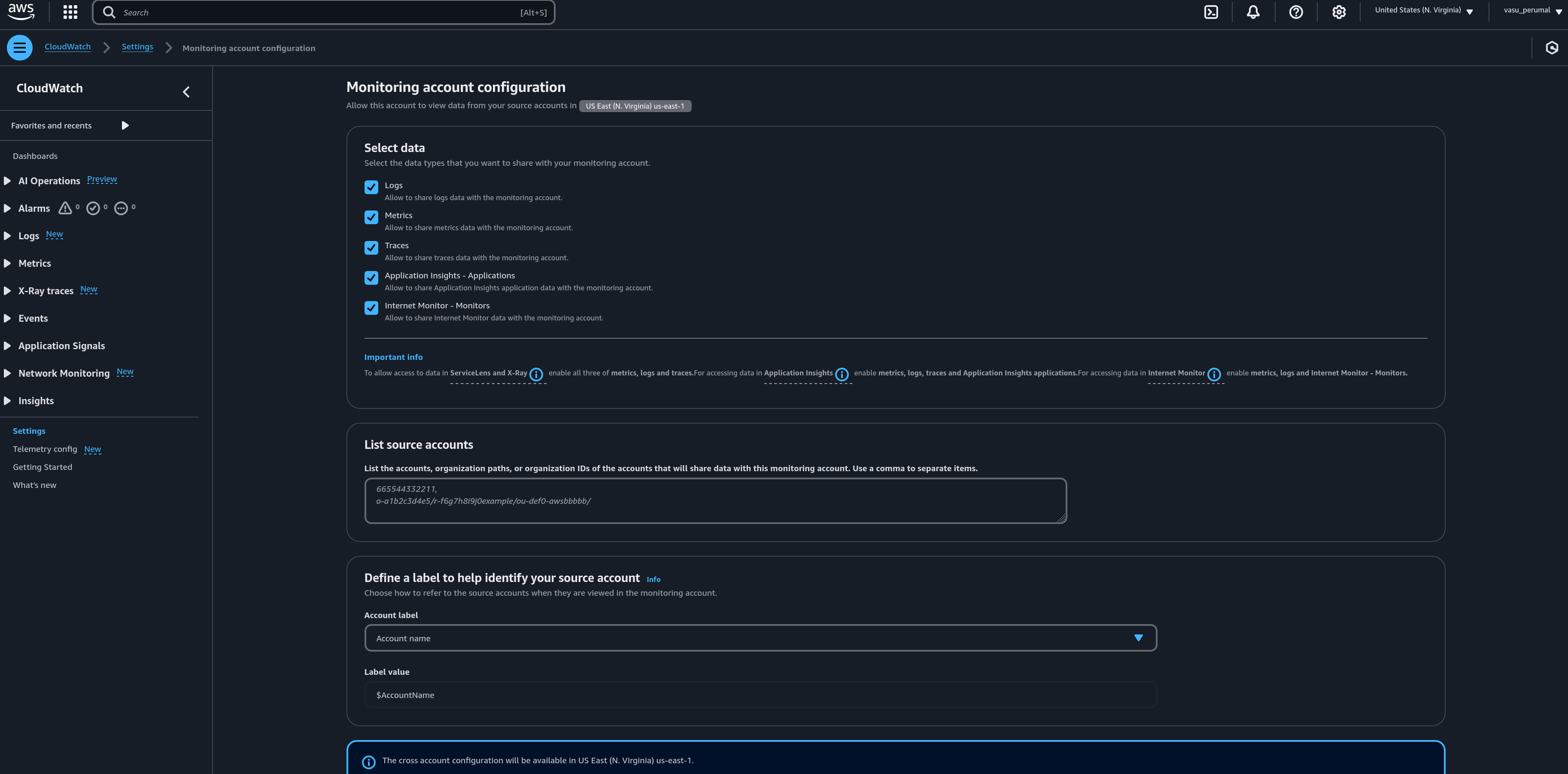Viewport: 1568px width, 774px height.
Task: Uncheck the Traces data checkbox
Action: tap(371, 248)
